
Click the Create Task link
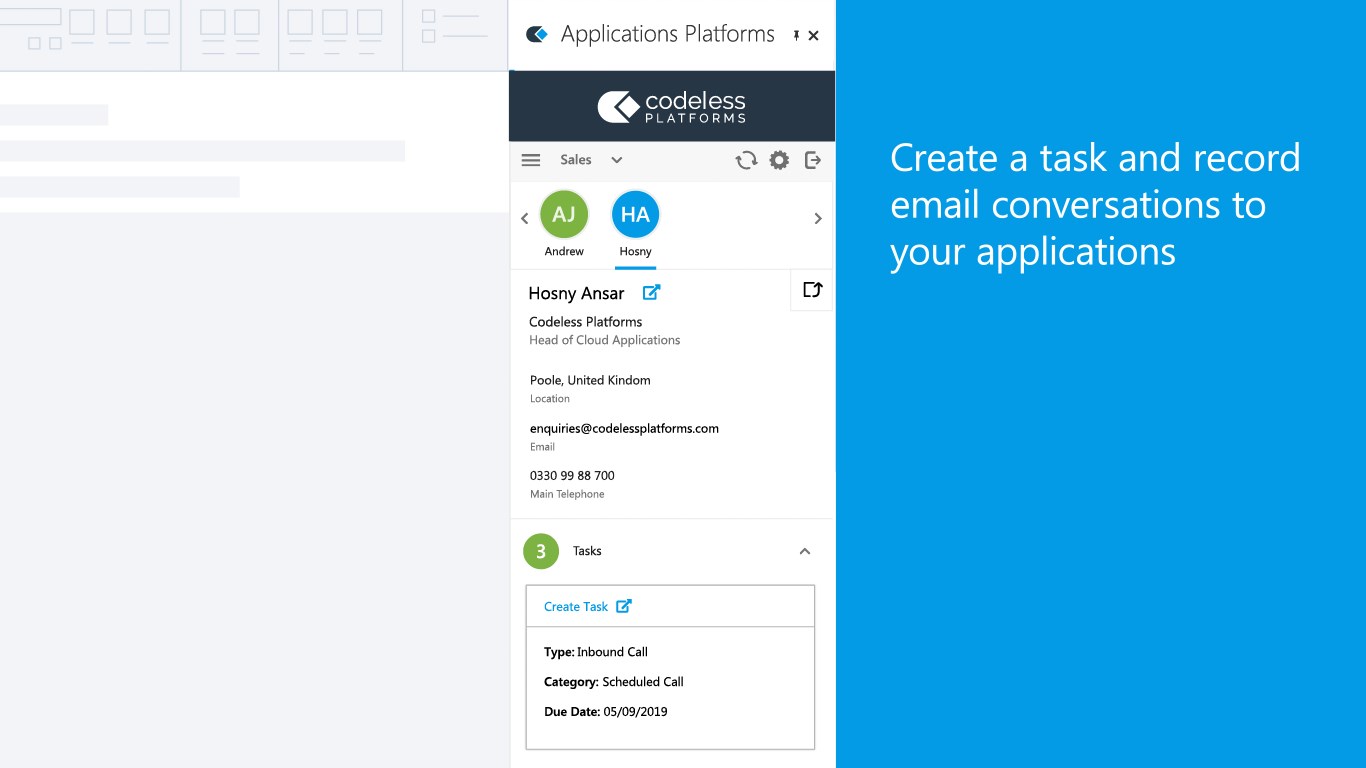coord(576,607)
